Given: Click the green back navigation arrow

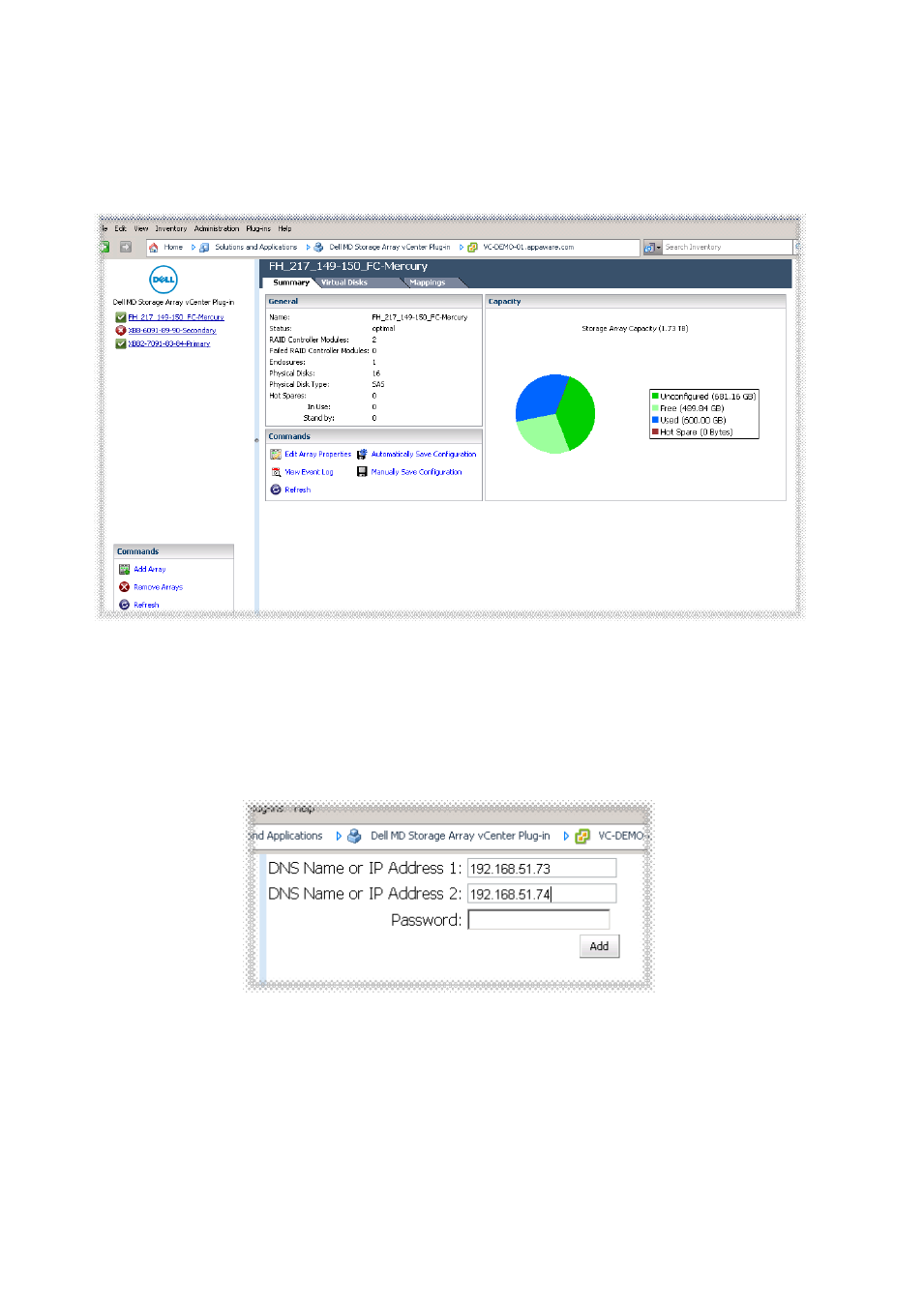Looking at the screenshot, I should tap(104, 248).
